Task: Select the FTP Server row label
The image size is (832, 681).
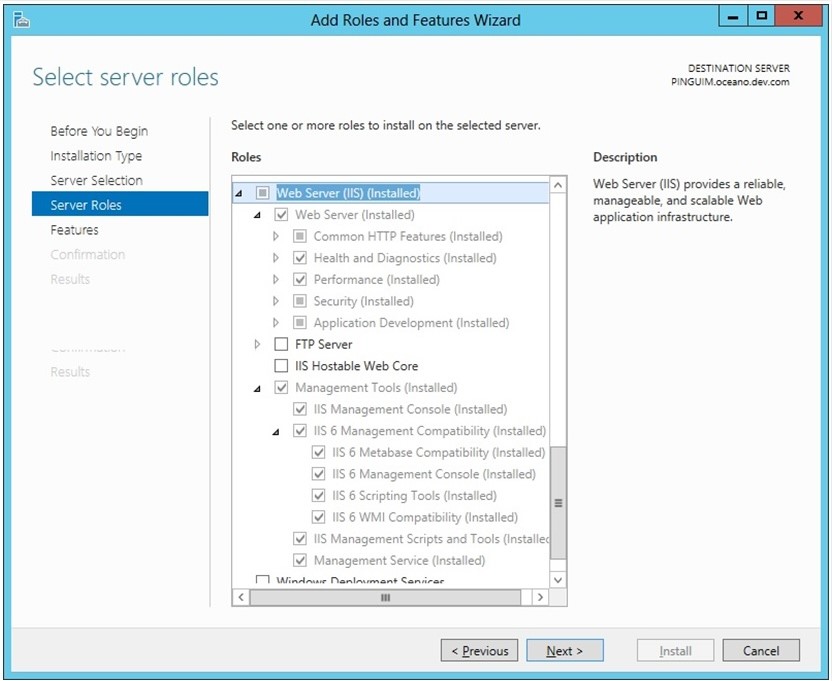Action: [324, 344]
